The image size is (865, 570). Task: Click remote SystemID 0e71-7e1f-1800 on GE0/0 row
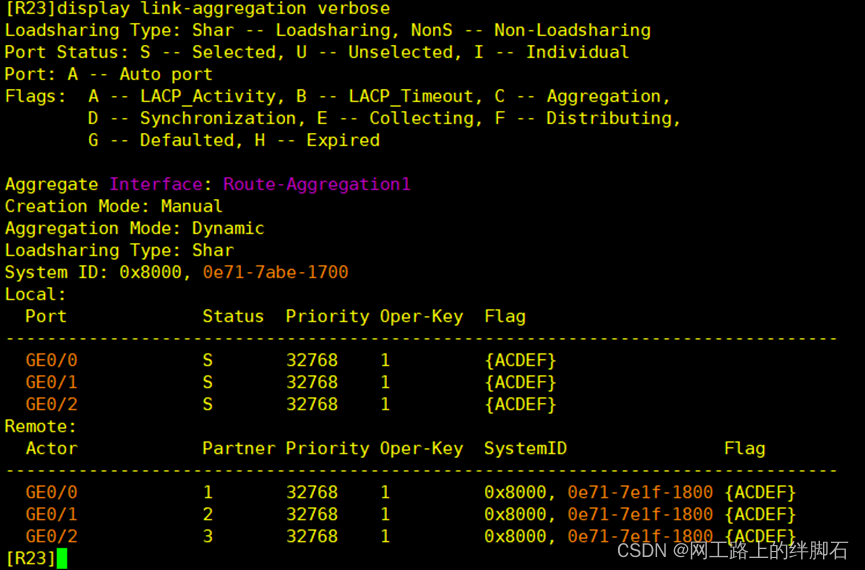[640, 492]
